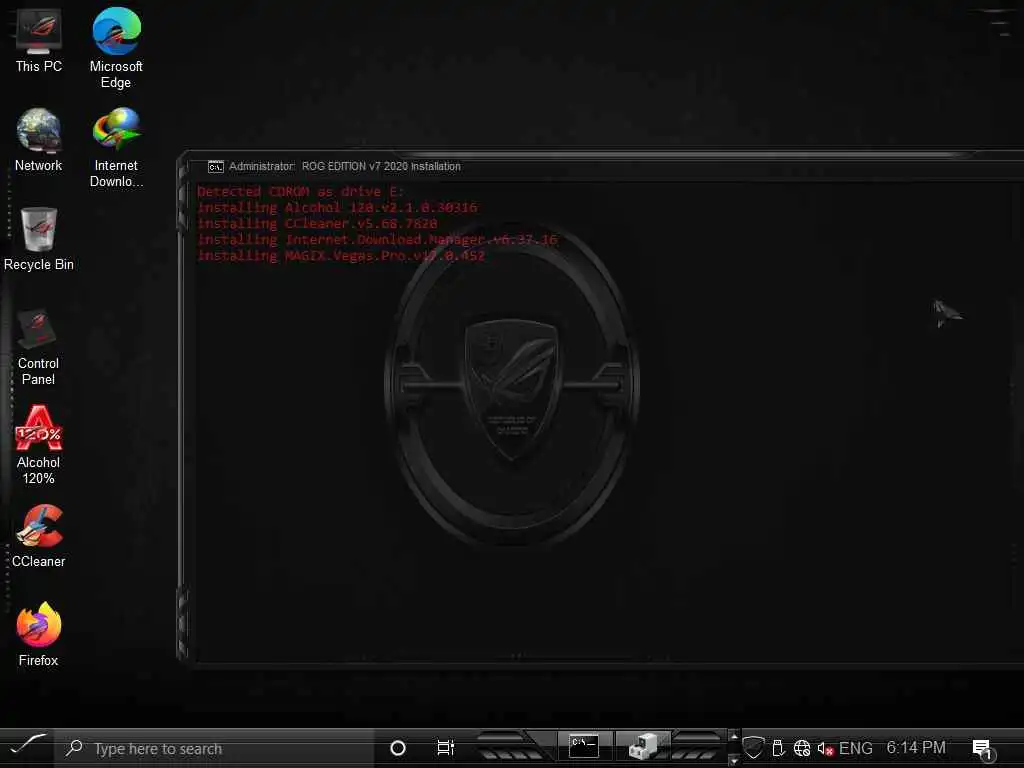Open This PC desktop icon

pos(39,40)
